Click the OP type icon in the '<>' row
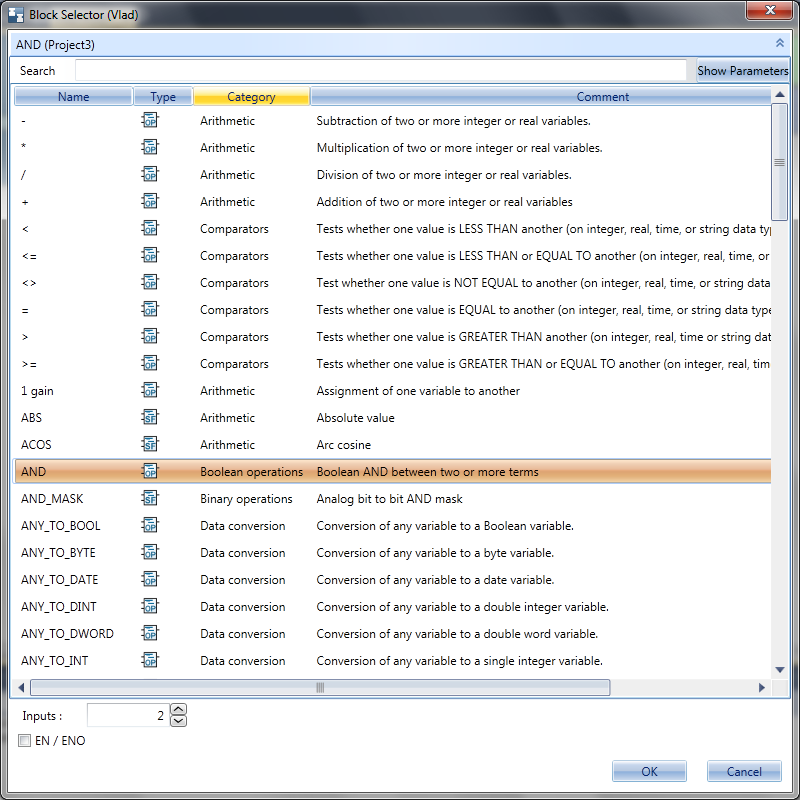The image size is (800, 800). (x=150, y=283)
